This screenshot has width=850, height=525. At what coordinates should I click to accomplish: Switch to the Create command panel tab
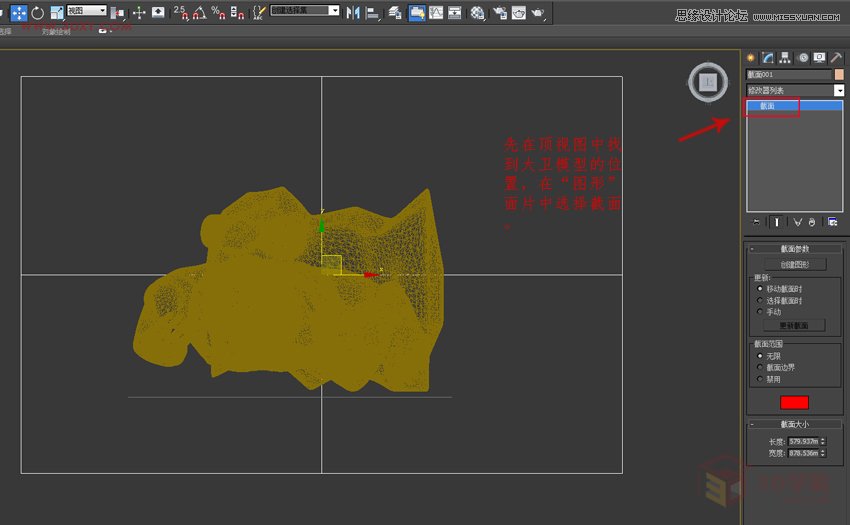tap(751, 57)
